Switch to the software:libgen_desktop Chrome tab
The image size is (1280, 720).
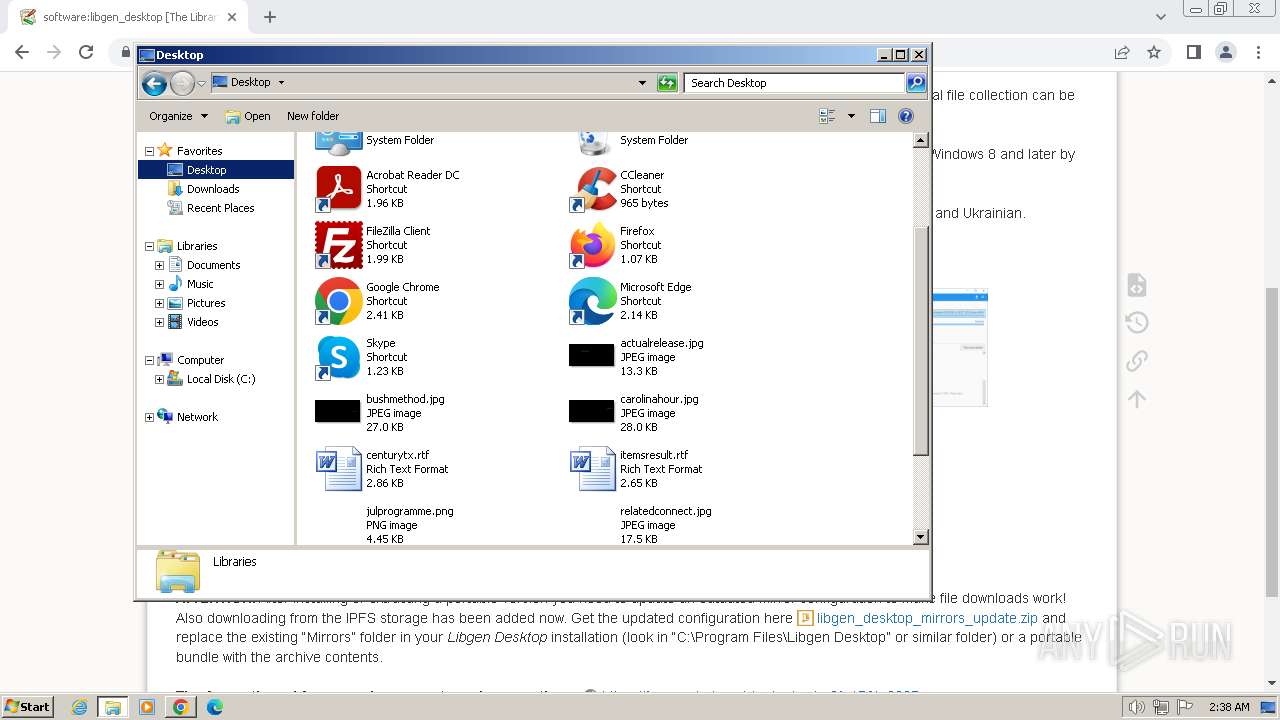(x=126, y=17)
